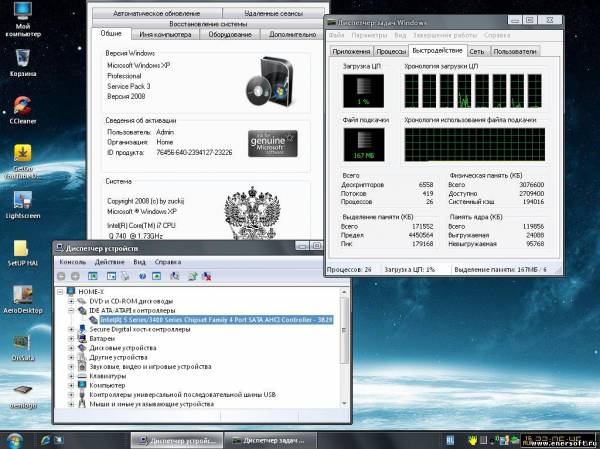Open Дополнительно tab in System Properties
The width and height of the screenshot is (600, 449).
click(x=292, y=34)
